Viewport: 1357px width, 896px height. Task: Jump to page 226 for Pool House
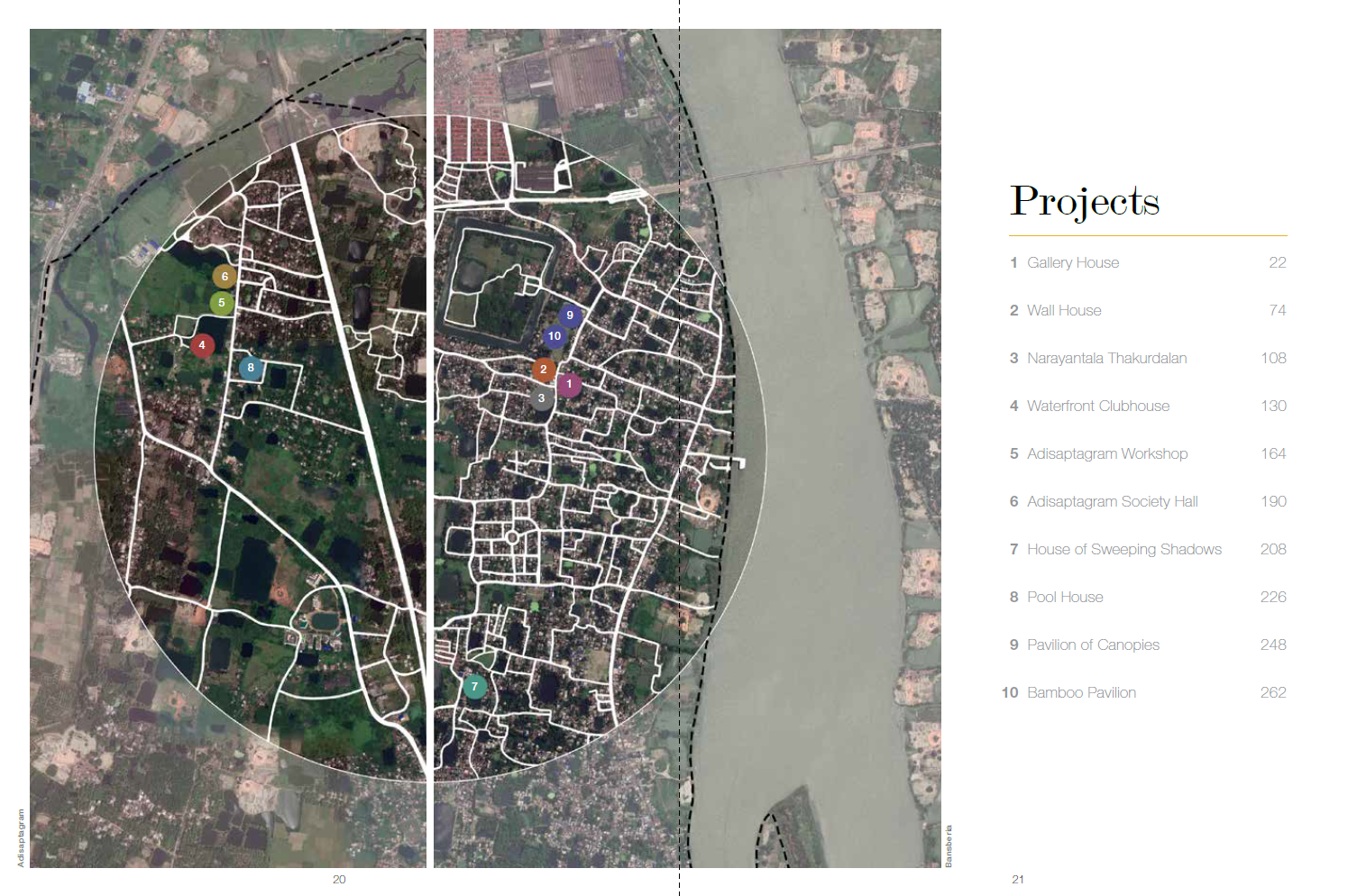pyautogui.click(x=1272, y=597)
